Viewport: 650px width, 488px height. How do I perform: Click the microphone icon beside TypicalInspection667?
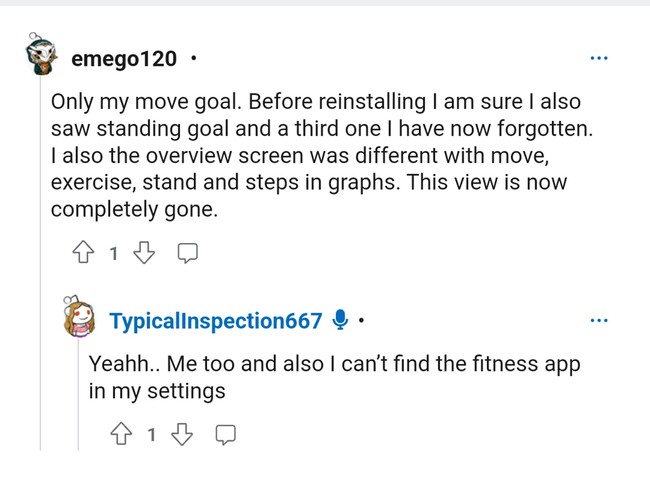pyautogui.click(x=340, y=320)
